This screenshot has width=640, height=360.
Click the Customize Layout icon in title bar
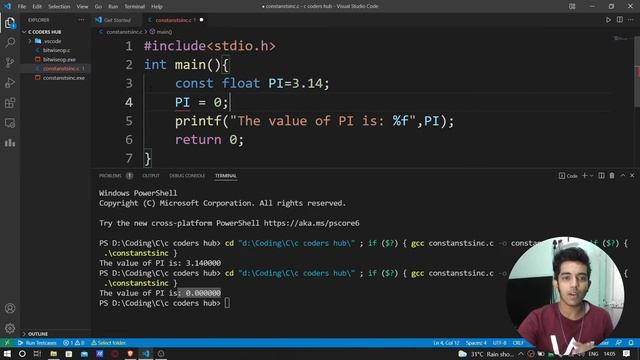572,6
